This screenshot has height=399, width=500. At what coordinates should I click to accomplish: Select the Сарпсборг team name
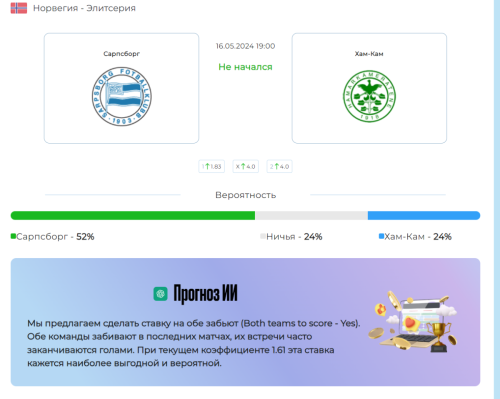pos(121,54)
